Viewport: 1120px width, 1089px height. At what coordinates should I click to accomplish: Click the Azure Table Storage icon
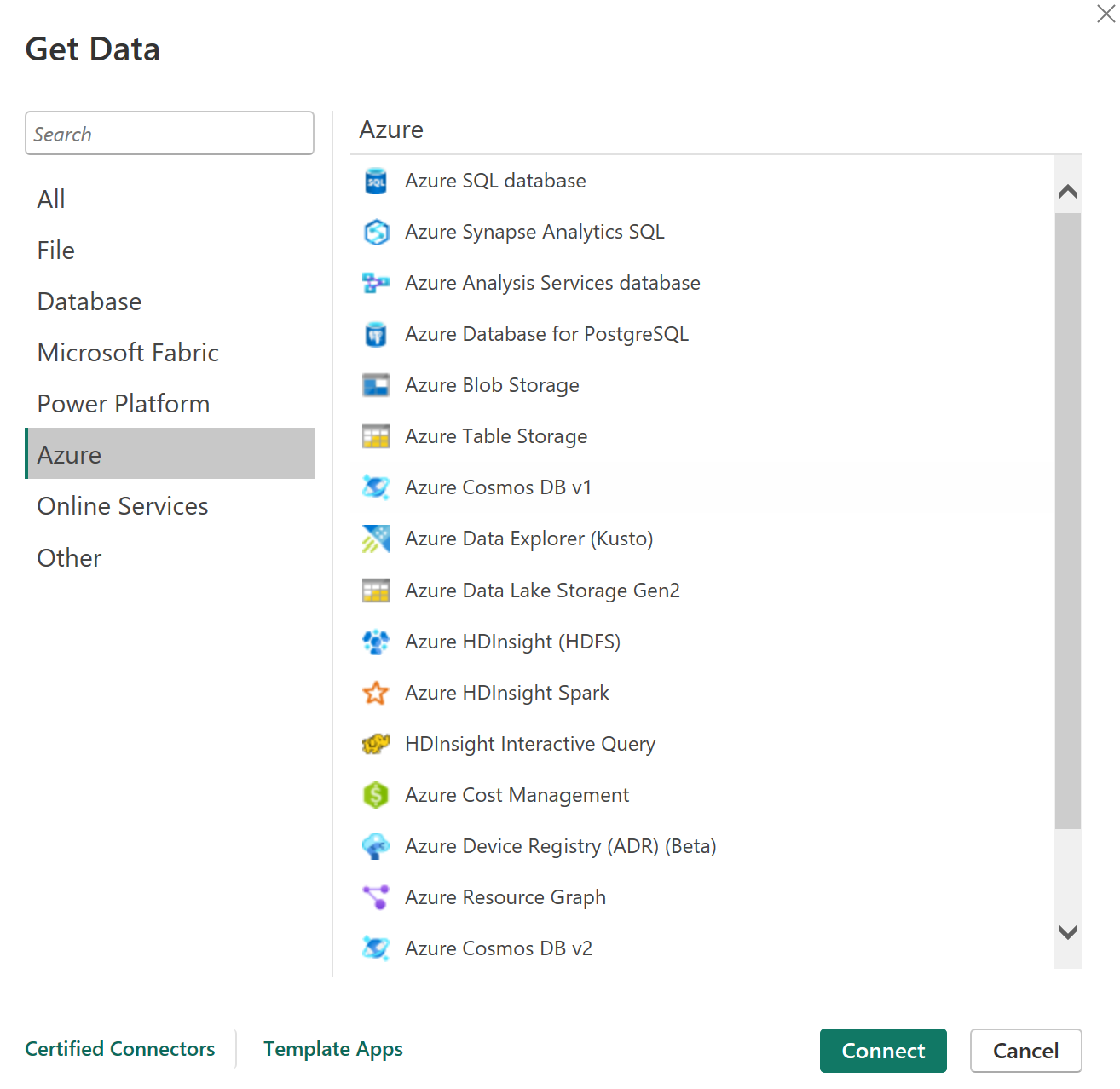376,437
